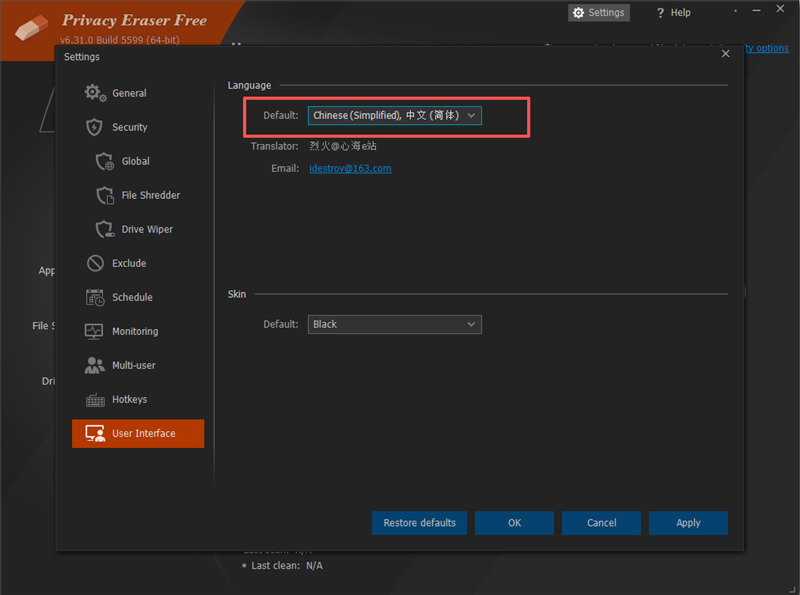The width and height of the screenshot is (800, 595).
Task: Select the User Interface page label
Action: pyautogui.click(x=144, y=433)
